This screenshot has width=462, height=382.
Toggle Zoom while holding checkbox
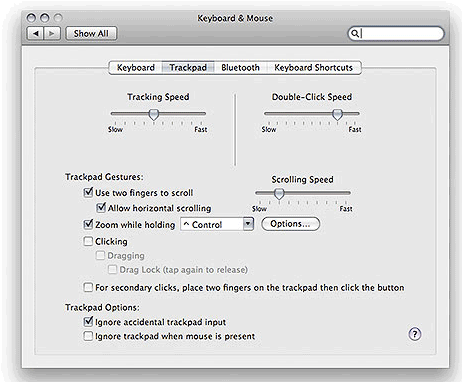click(88, 224)
